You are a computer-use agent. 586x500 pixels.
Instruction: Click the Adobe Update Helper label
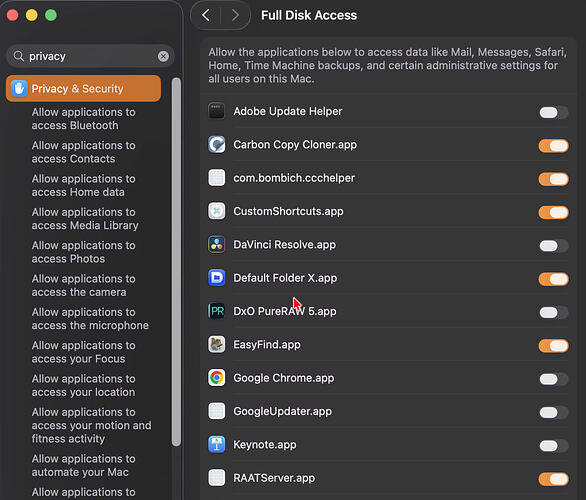tap(287, 111)
